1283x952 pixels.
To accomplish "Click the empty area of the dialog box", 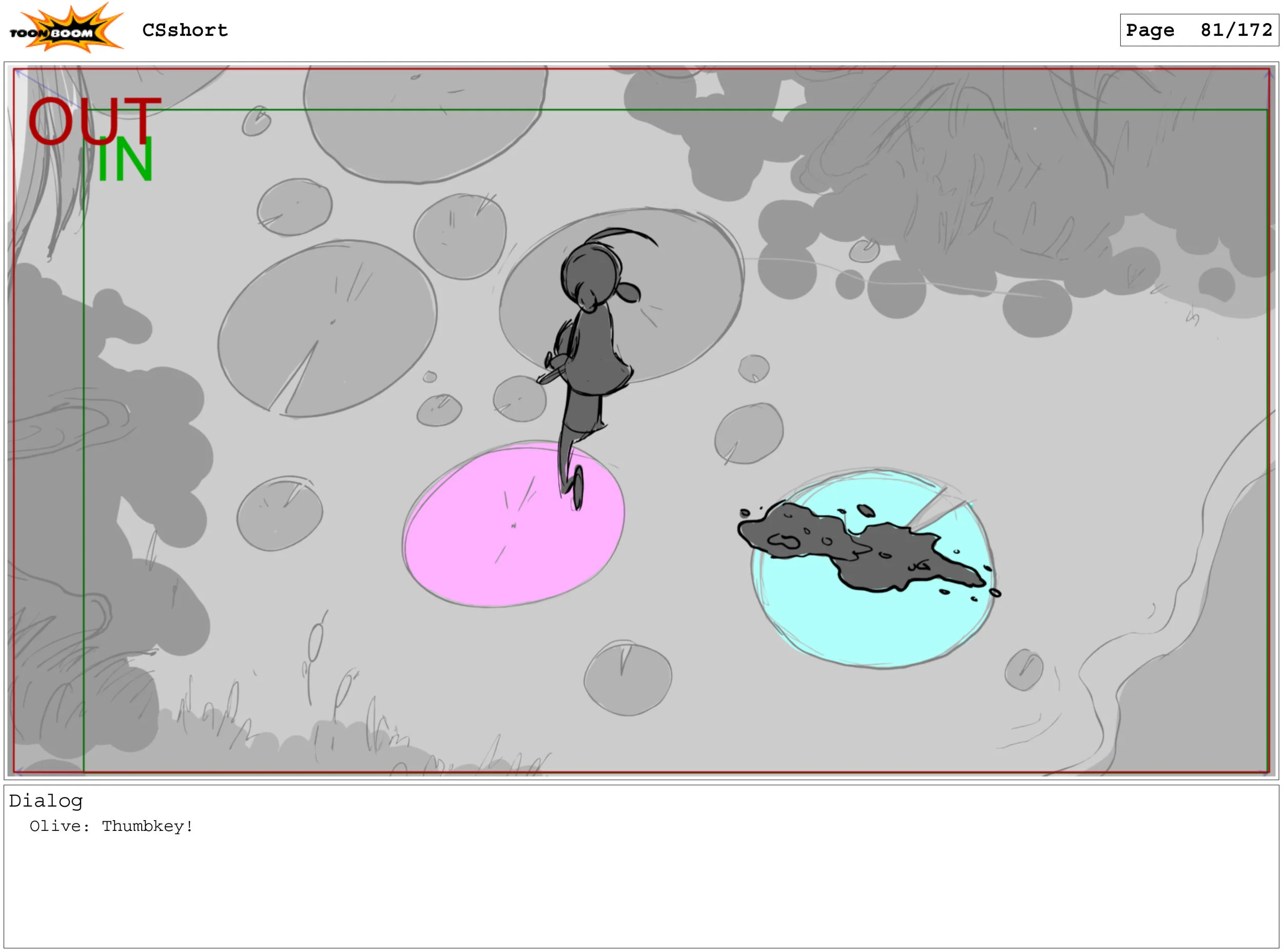I will (634, 893).
